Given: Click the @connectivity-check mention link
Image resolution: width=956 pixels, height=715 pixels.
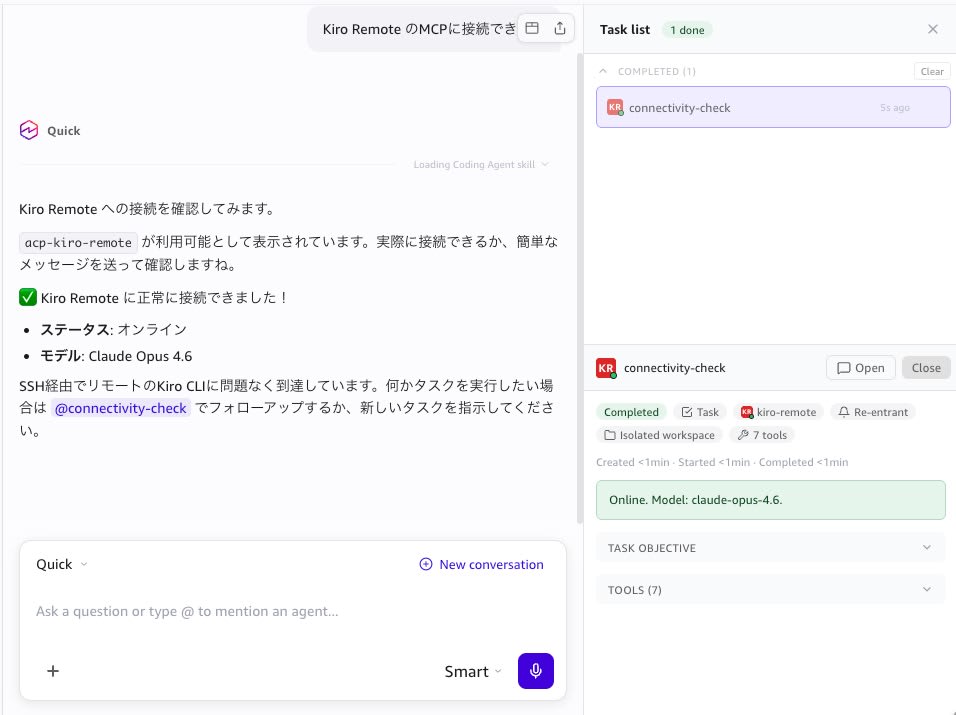Looking at the screenshot, I should tap(121, 408).
